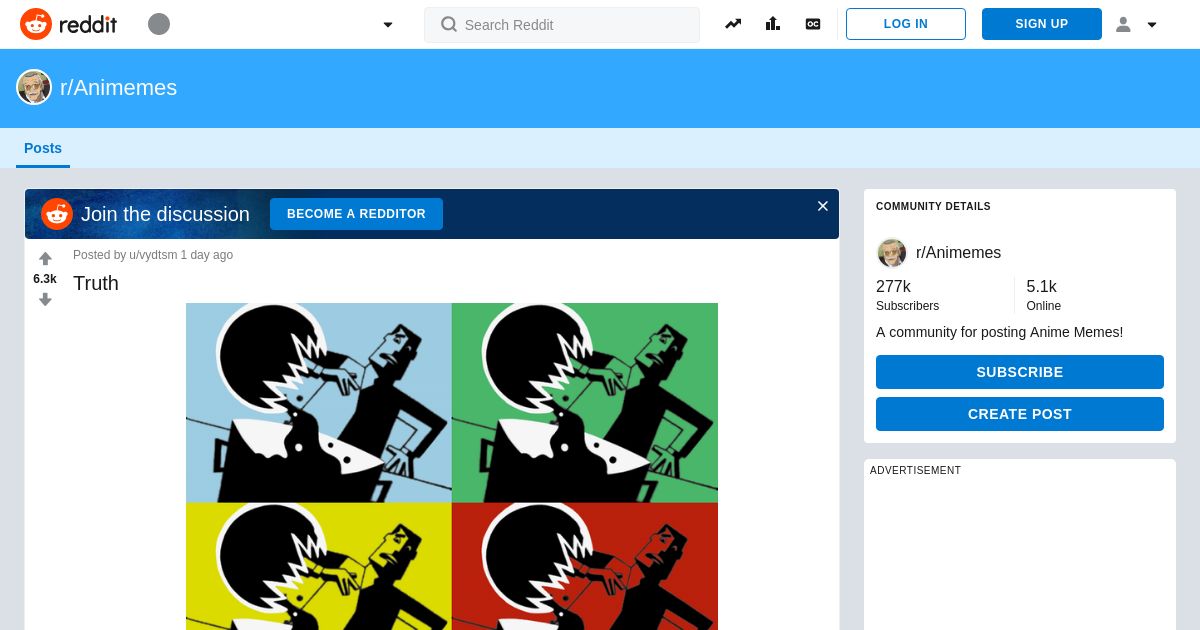The height and width of the screenshot is (630, 1200).
Task: Click the Reddit snoo in Join banner
Action: click(x=57, y=214)
